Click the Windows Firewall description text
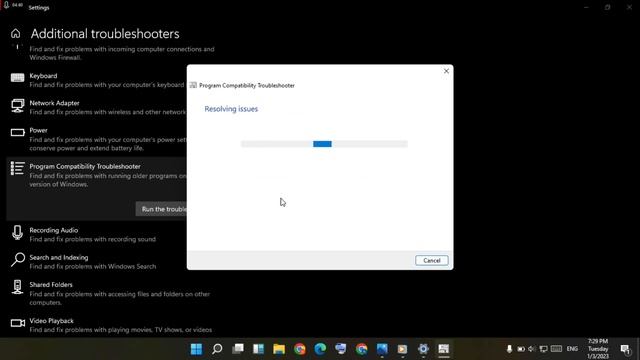 pos(122,53)
